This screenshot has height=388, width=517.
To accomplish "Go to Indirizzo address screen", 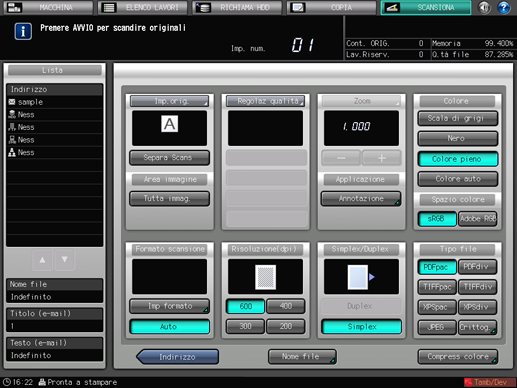I will click(178, 357).
